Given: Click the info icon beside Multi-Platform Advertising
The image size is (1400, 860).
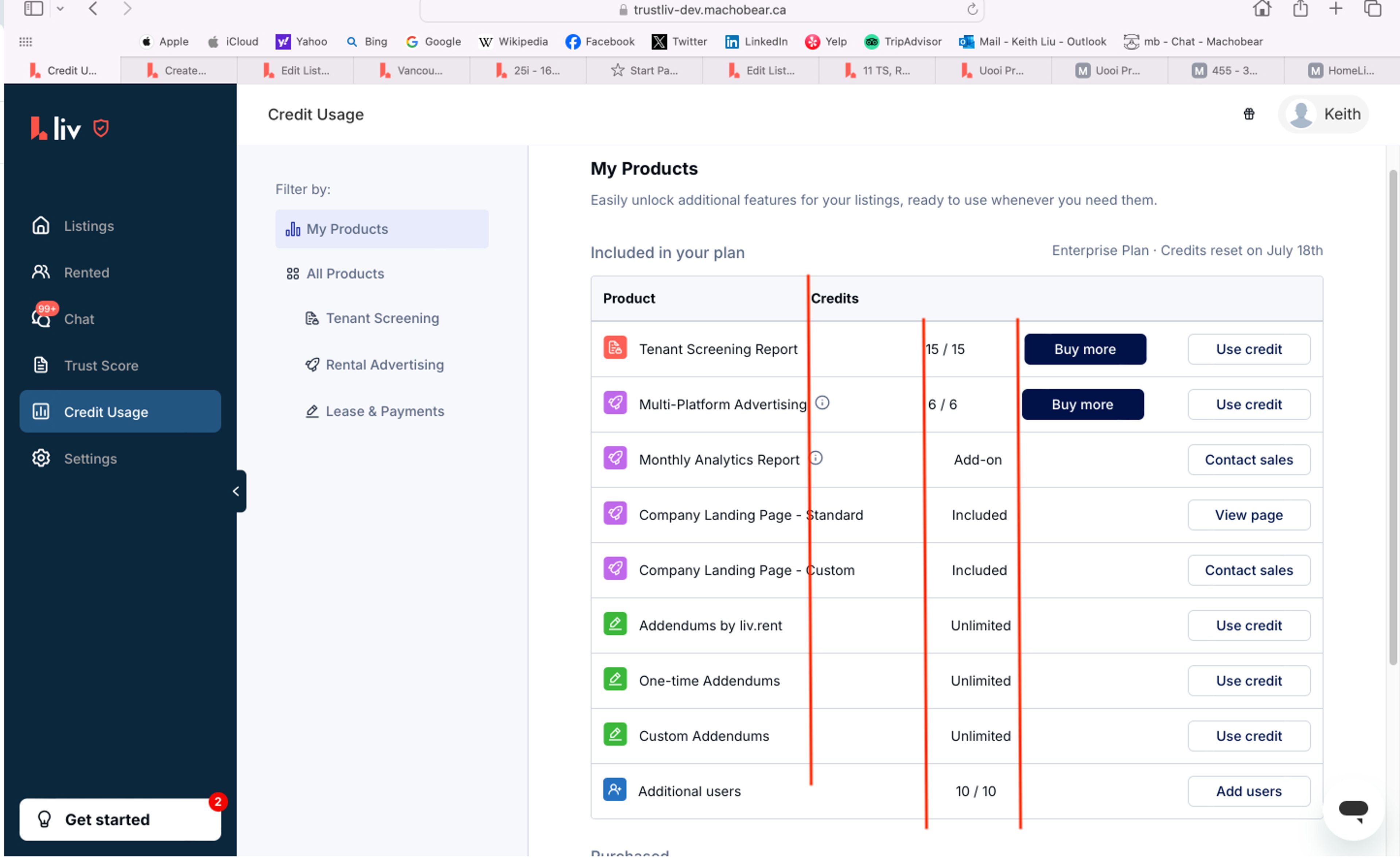Looking at the screenshot, I should pos(822,403).
